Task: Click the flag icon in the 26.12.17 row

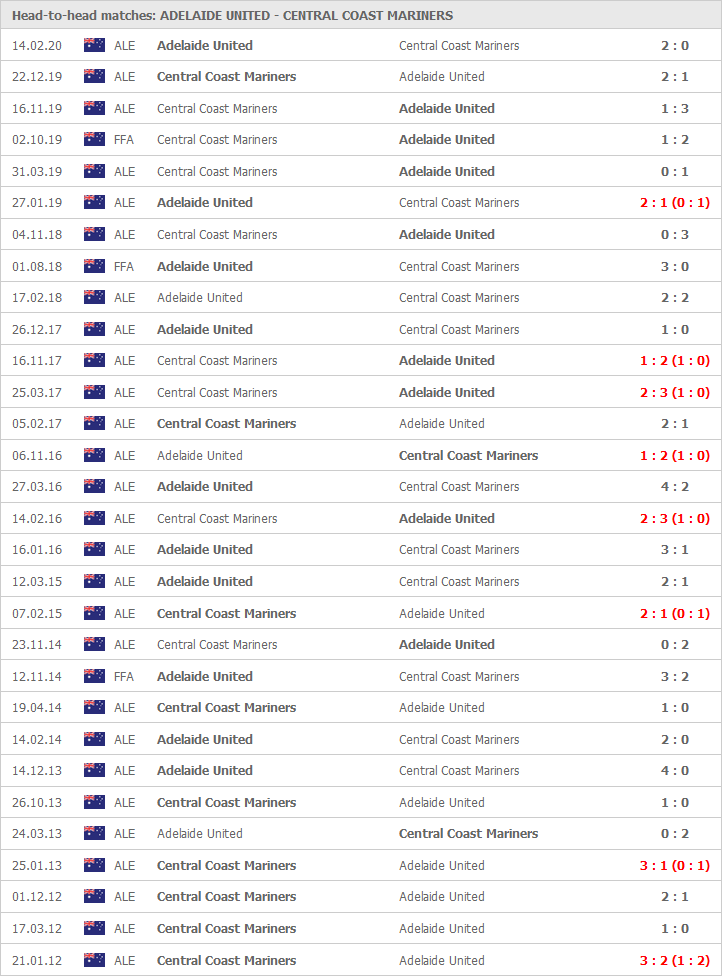Action: click(94, 329)
